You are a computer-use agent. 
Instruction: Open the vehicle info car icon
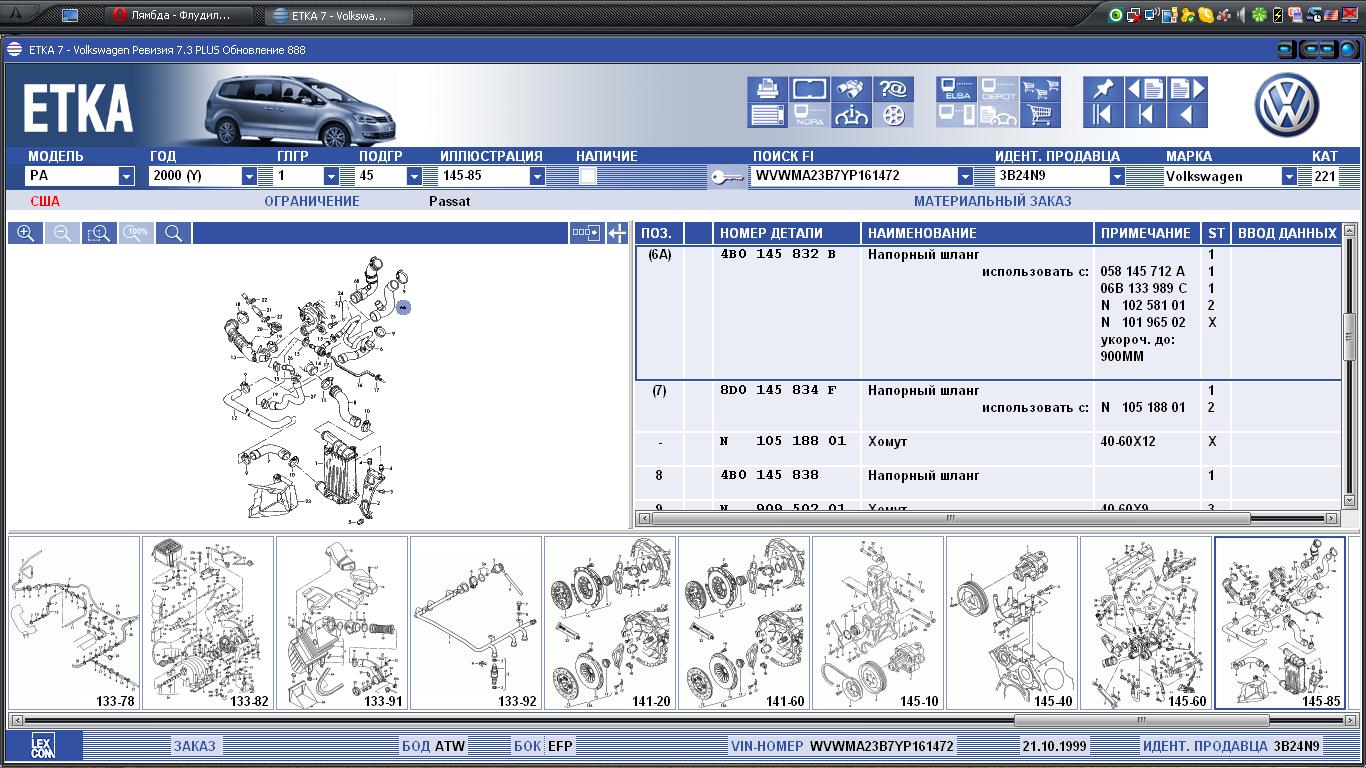coord(851,115)
